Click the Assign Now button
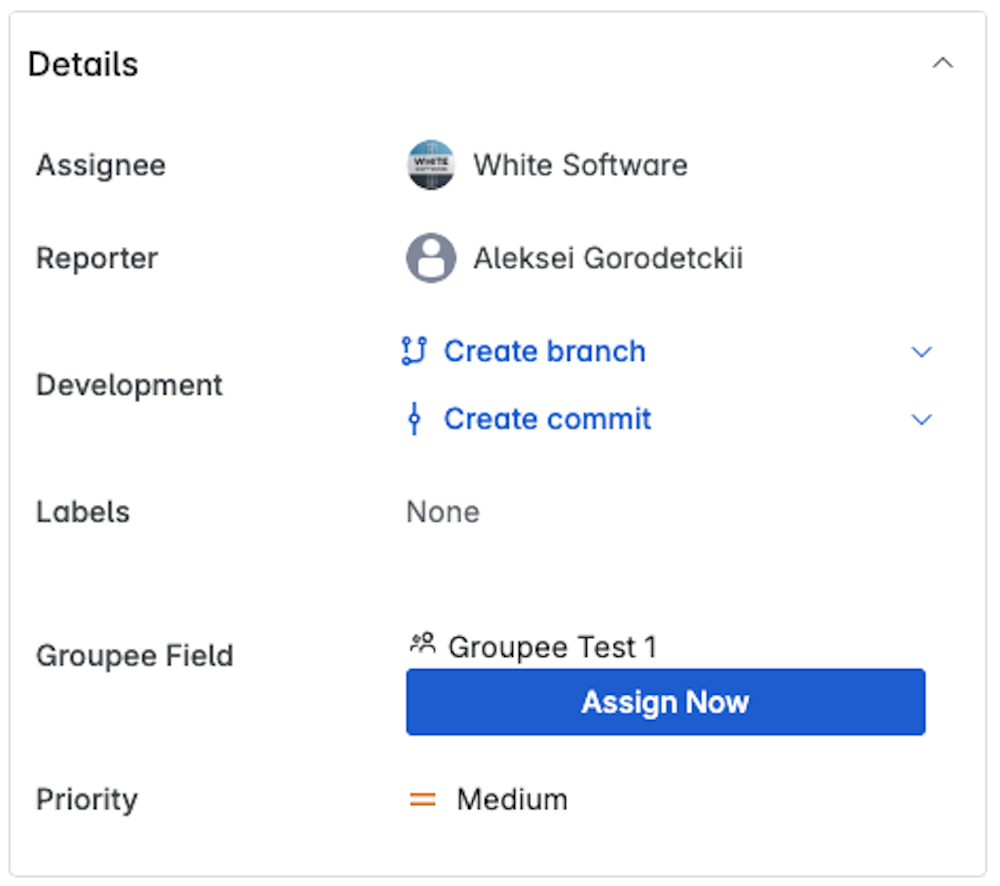The width and height of the screenshot is (1000, 886). click(664, 702)
